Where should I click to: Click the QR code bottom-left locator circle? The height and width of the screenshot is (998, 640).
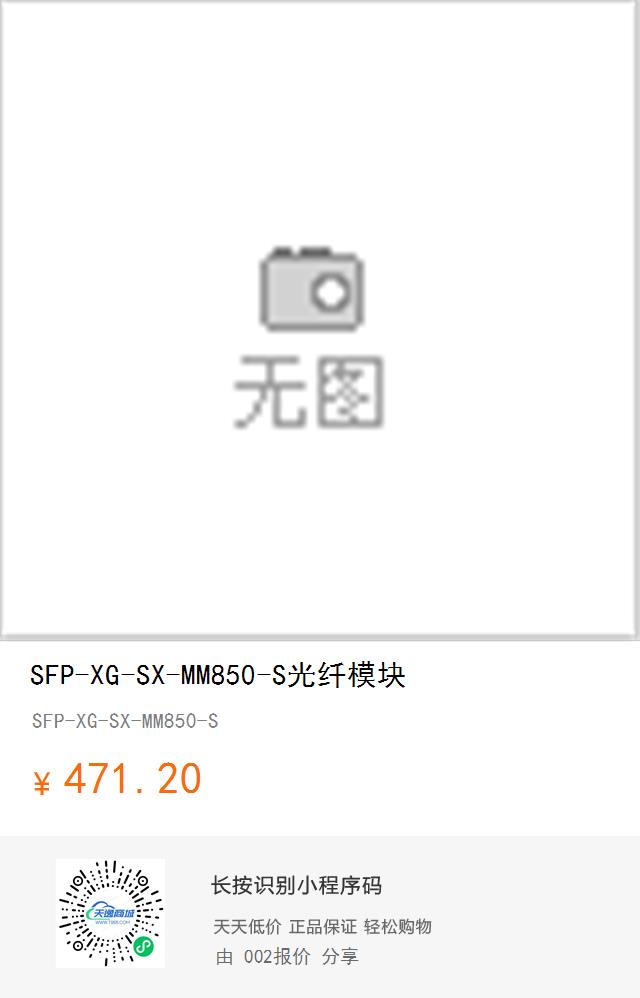[x=78, y=946]
